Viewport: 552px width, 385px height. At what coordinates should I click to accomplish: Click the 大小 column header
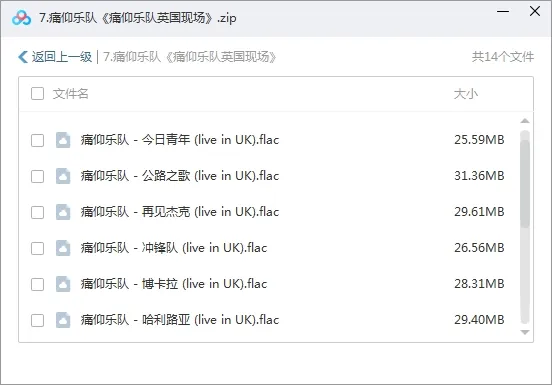(x=466, y=94)
